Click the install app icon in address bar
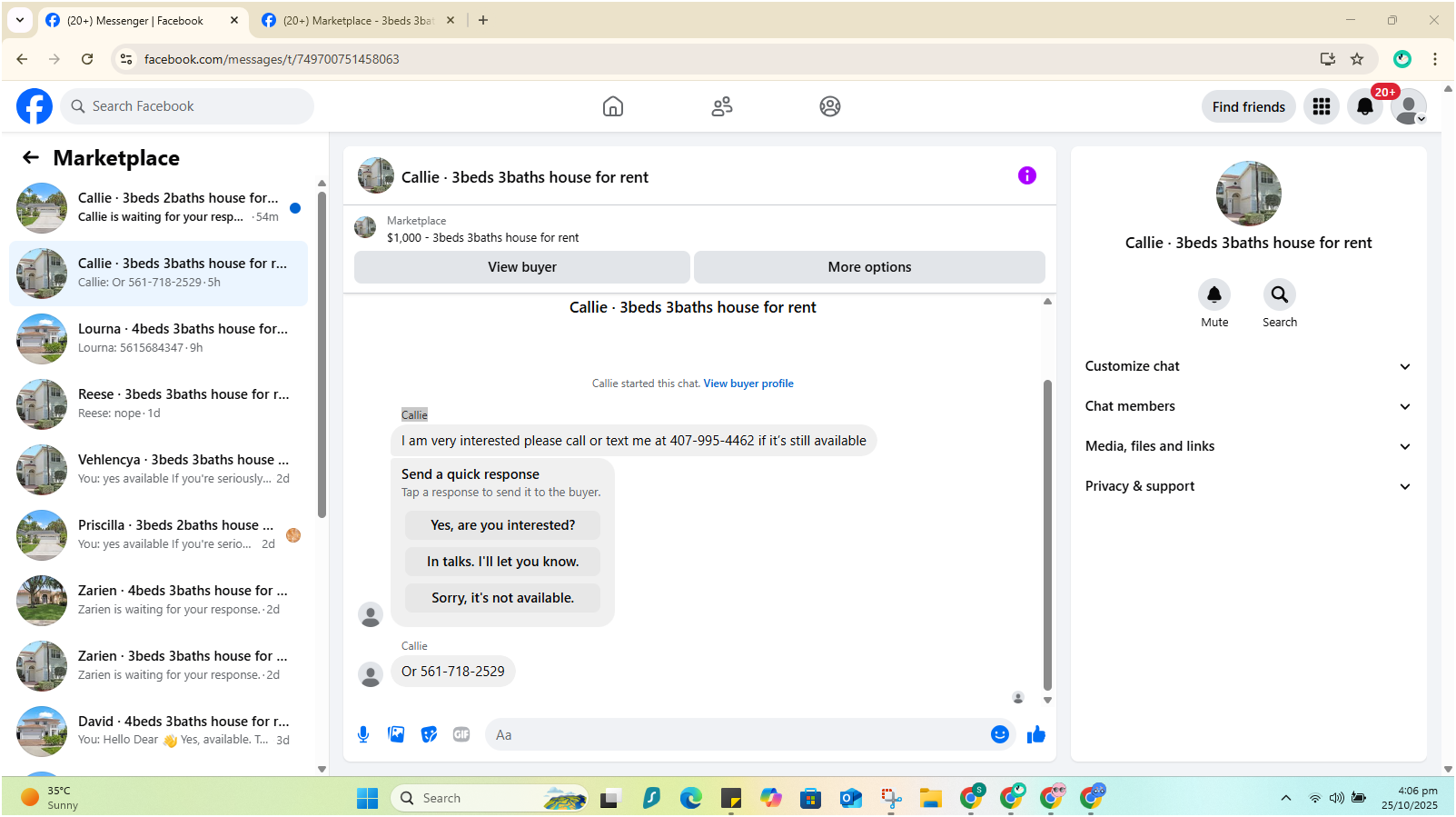The width and height of the screenshot is (1456, 817). [1328, 59]
